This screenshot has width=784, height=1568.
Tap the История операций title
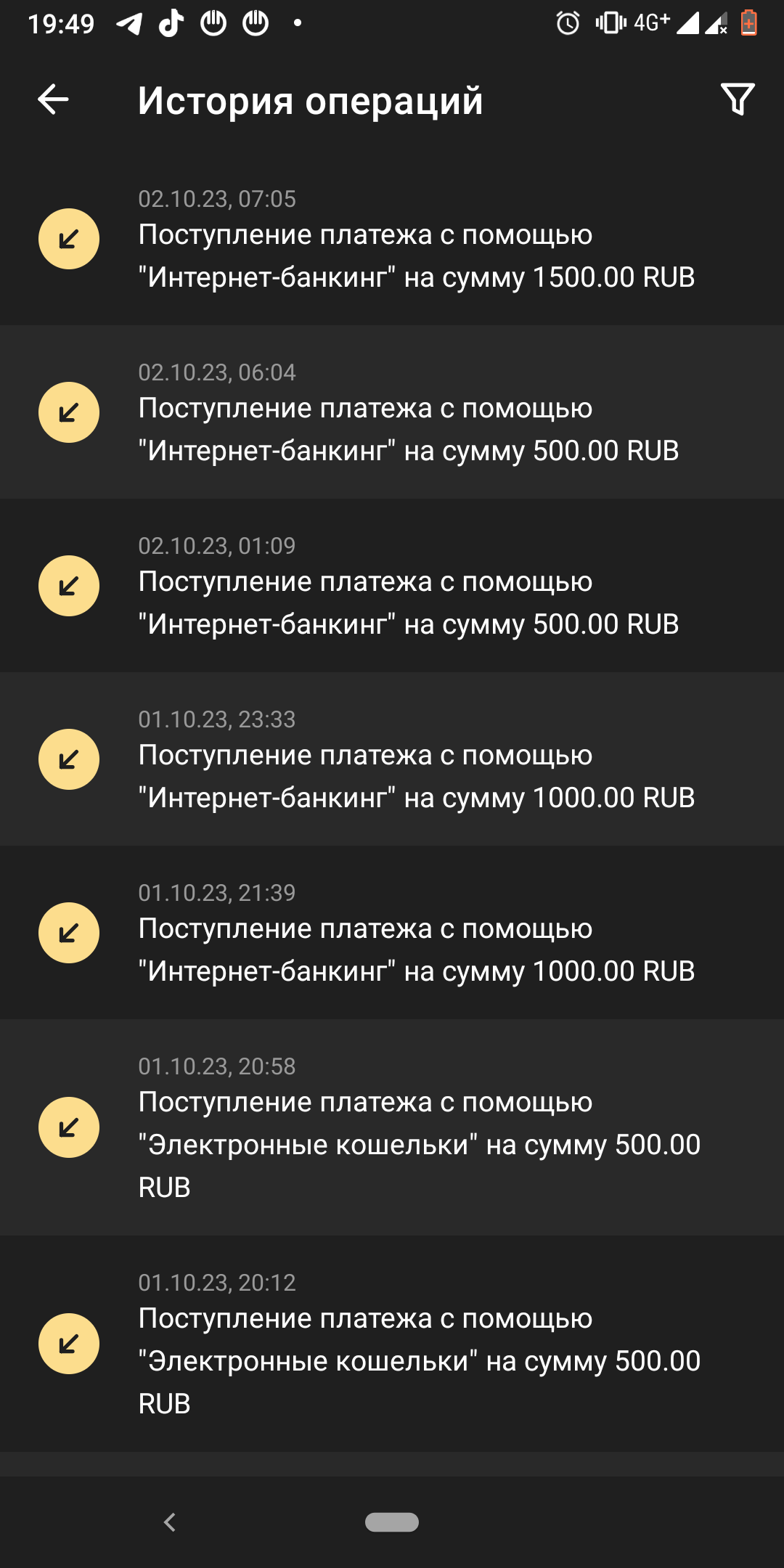coord(310,100)
